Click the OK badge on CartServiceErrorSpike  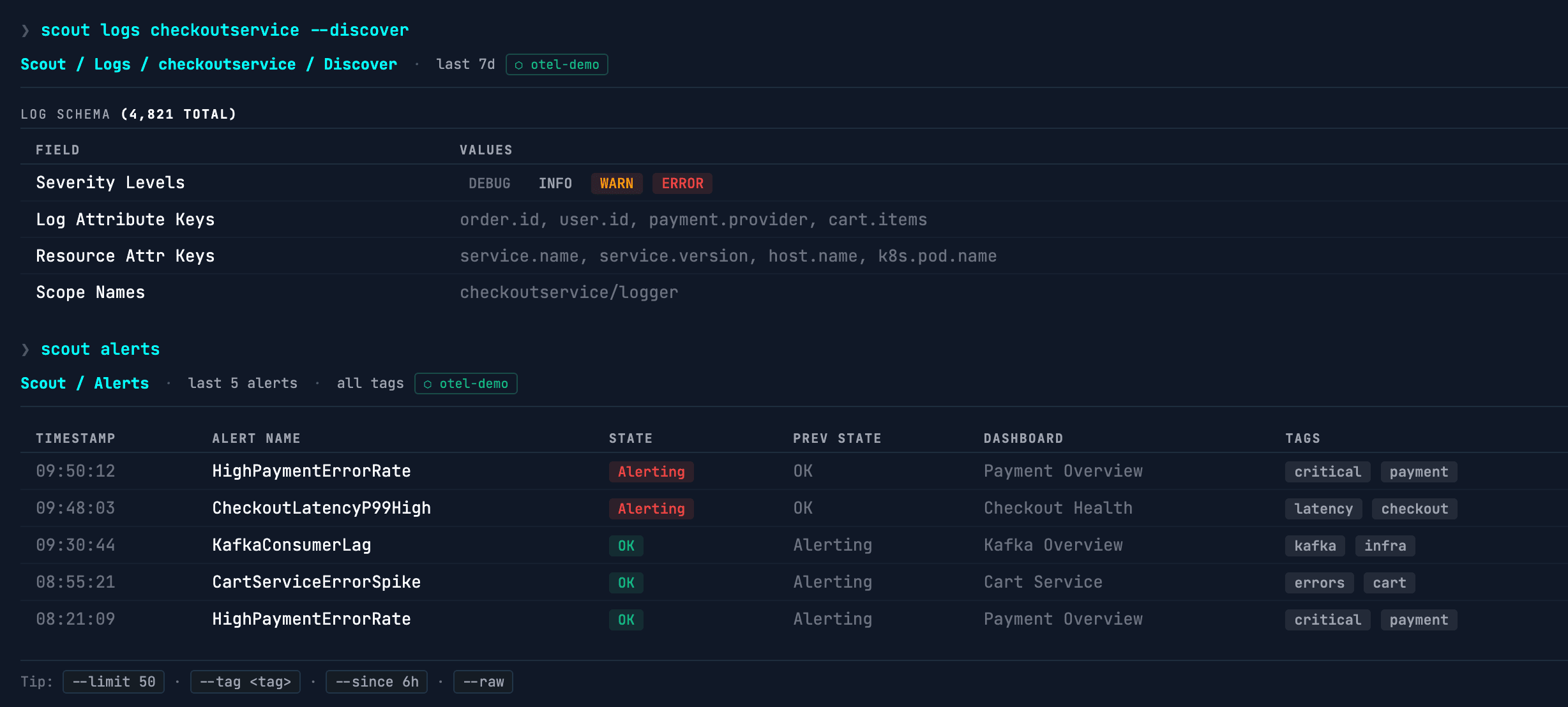click(626, 583)
